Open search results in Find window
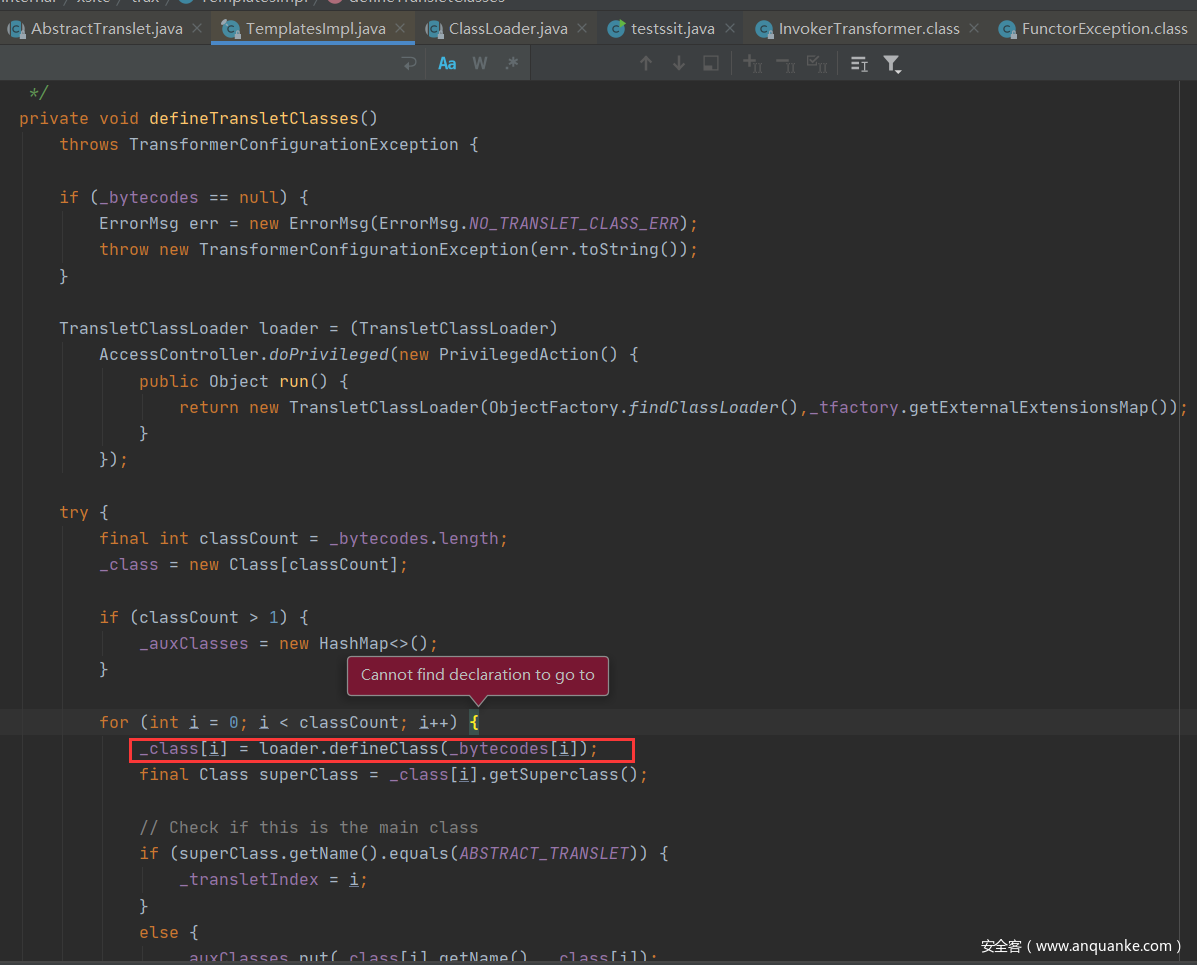 point(711,64)
